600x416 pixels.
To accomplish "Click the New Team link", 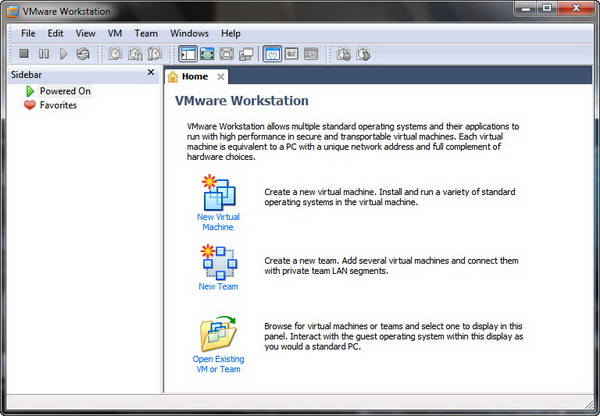I will [x=218, y=287].
